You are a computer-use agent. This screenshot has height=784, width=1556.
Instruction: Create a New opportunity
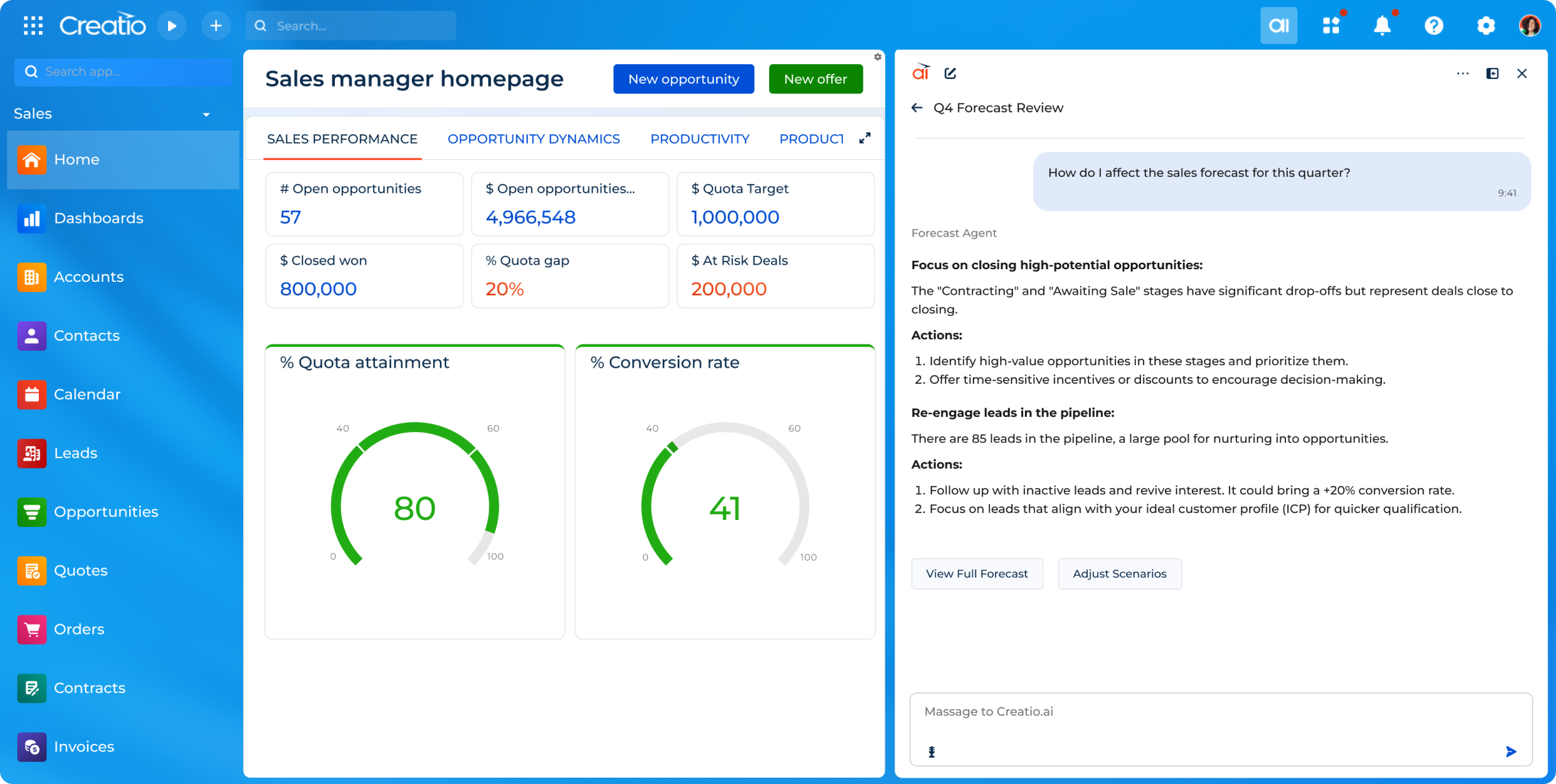point(683,79)
